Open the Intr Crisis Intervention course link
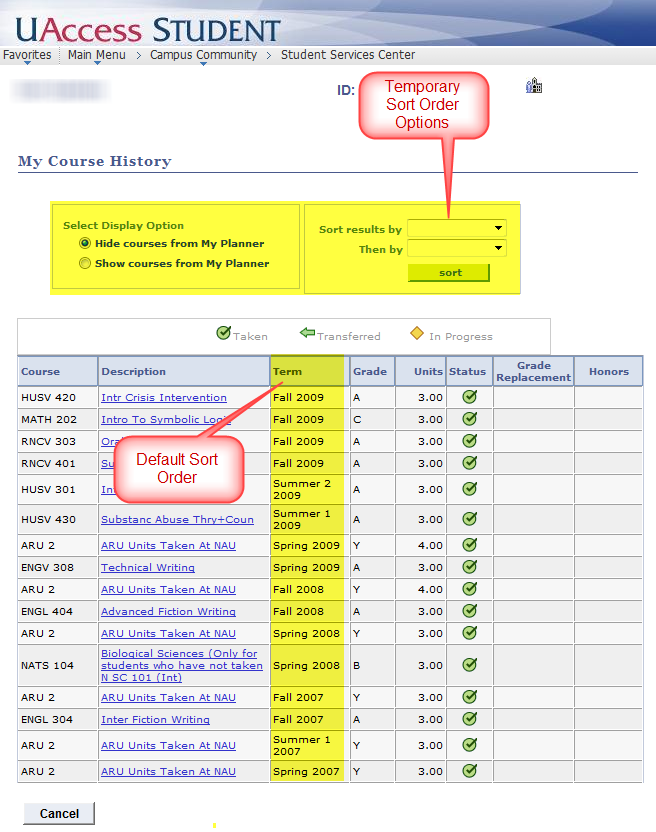This screenshot has height=832, width=656. tap(164, 398)
